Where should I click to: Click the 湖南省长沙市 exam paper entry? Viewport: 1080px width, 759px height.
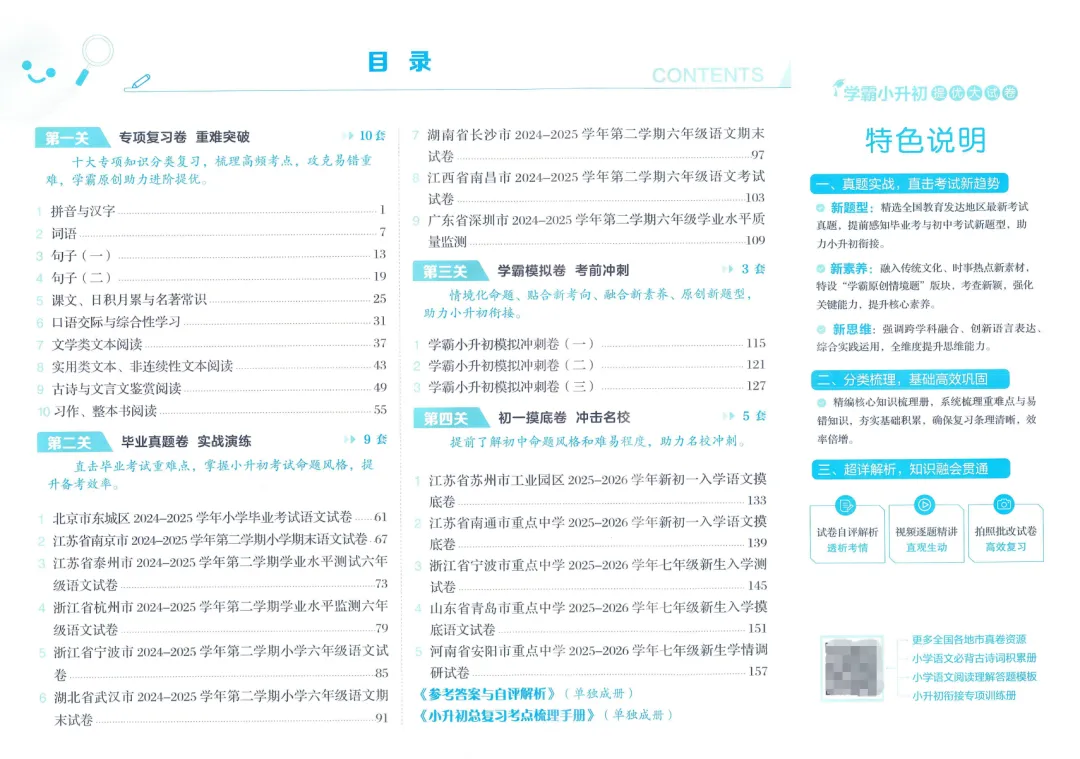(x=589, y=145)
